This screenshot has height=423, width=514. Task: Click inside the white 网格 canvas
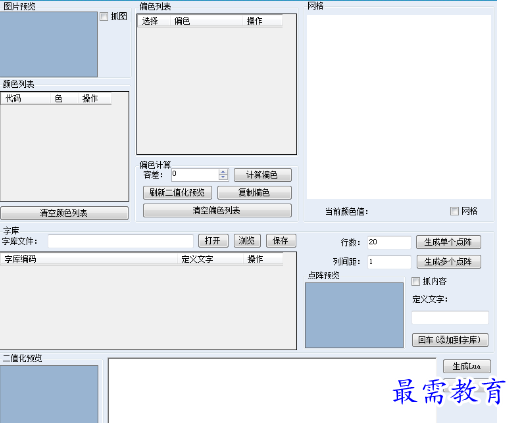pos(399,107)
